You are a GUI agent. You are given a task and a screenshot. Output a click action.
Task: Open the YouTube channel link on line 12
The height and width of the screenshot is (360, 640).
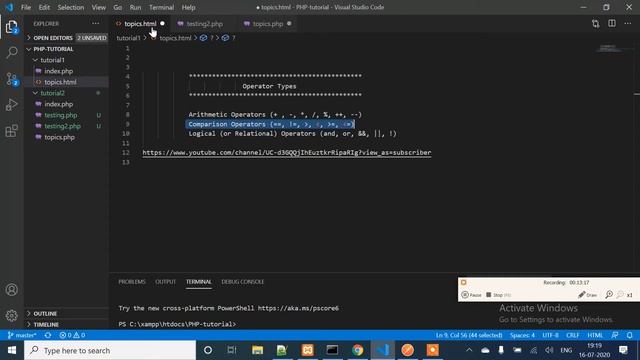tap(287, 152)
